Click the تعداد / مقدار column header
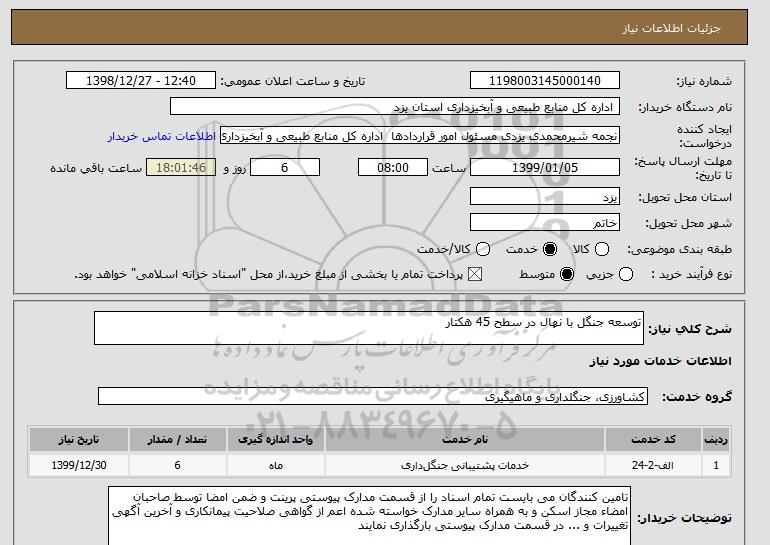This screenshot has width=770, height=545. click(177, 439)
